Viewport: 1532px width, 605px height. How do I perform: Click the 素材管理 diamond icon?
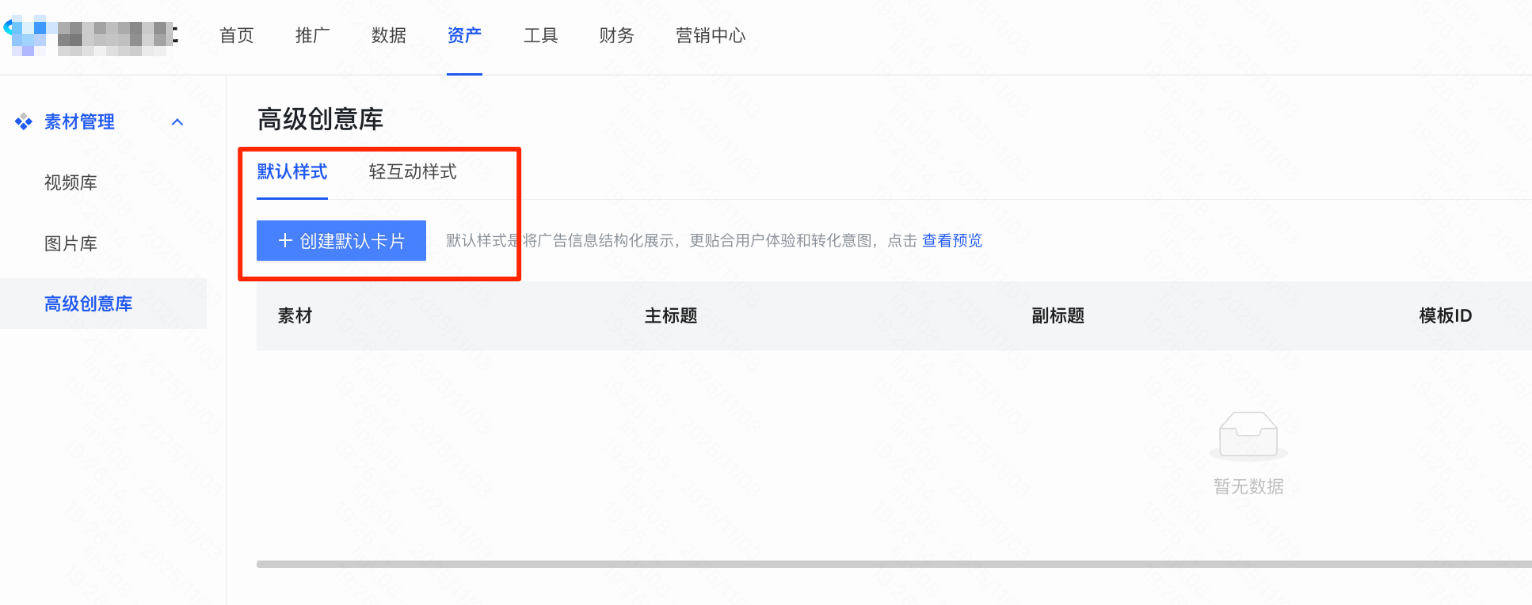click(24, 122)
